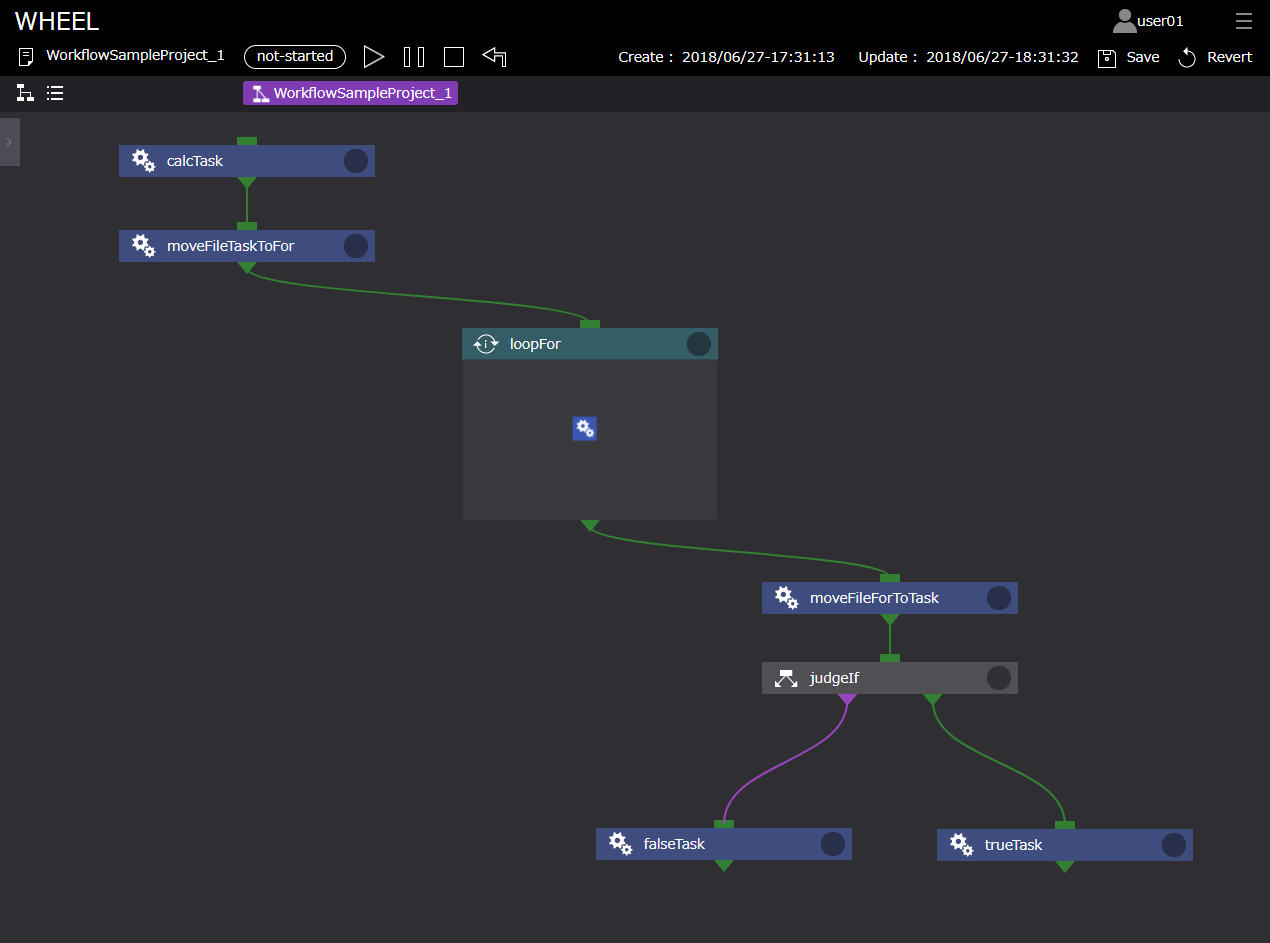Viewport: 1270px width, 943px height.
Task: Stop the running project
Action: click(x=454, y=57)
